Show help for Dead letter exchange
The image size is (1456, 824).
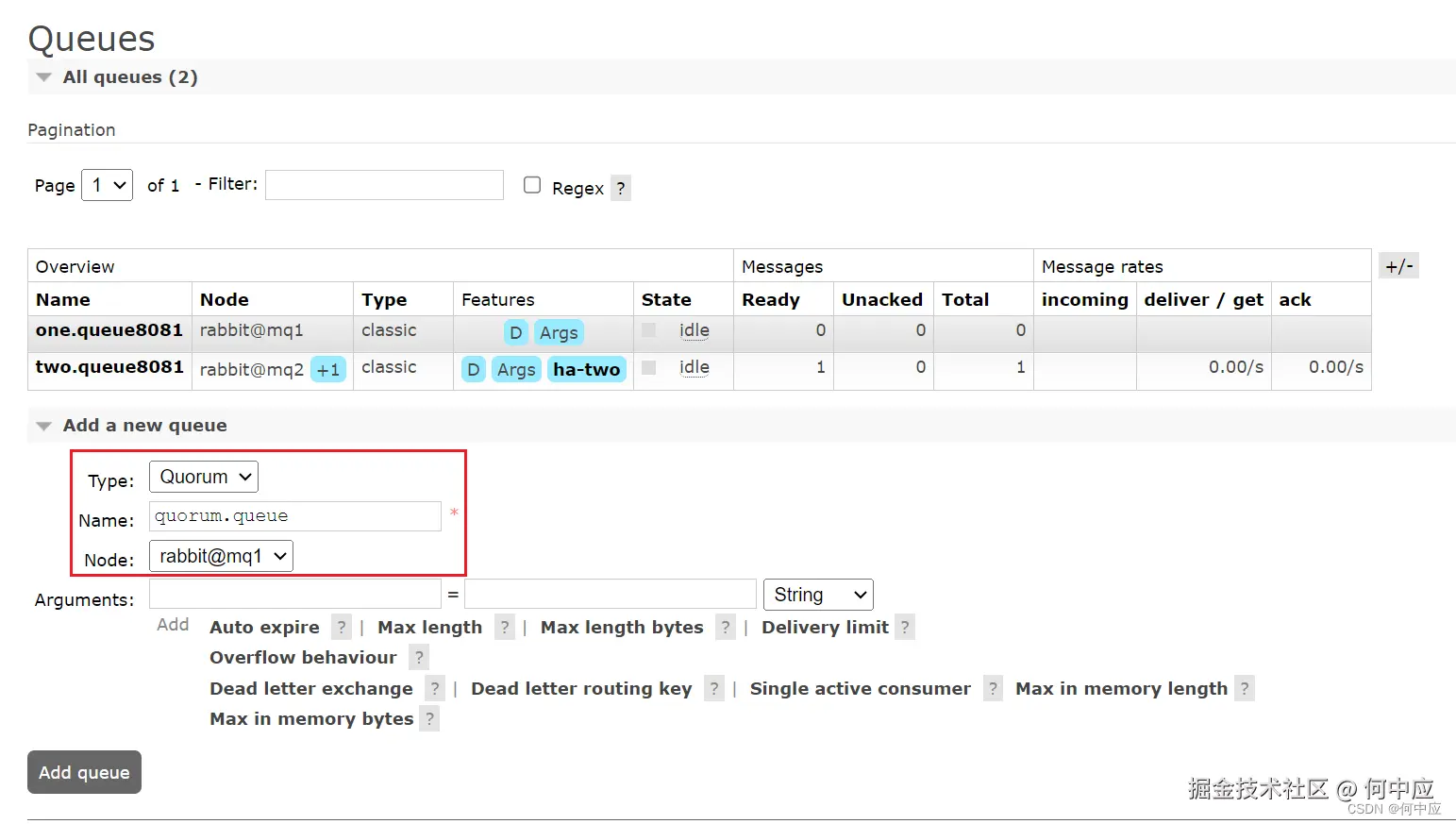(434, 689)
